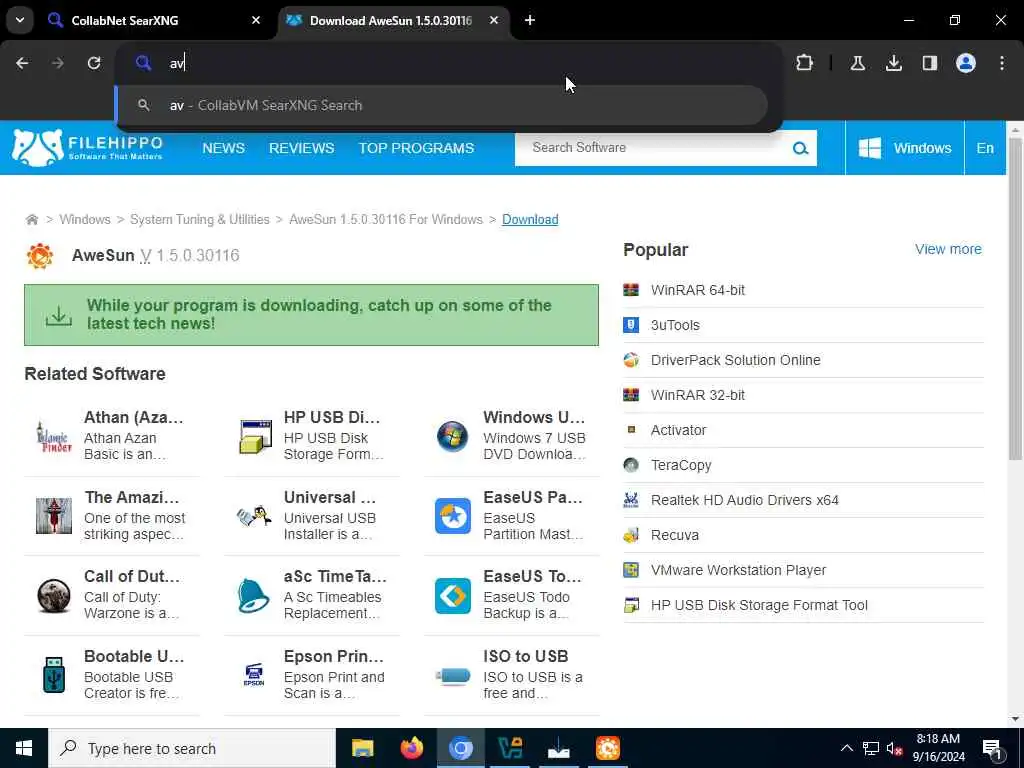The width and height of the screenshot is (1024, 768).
Task: Open WinRAR 32-bit in Popular list
Action: (x=697, y=395)
